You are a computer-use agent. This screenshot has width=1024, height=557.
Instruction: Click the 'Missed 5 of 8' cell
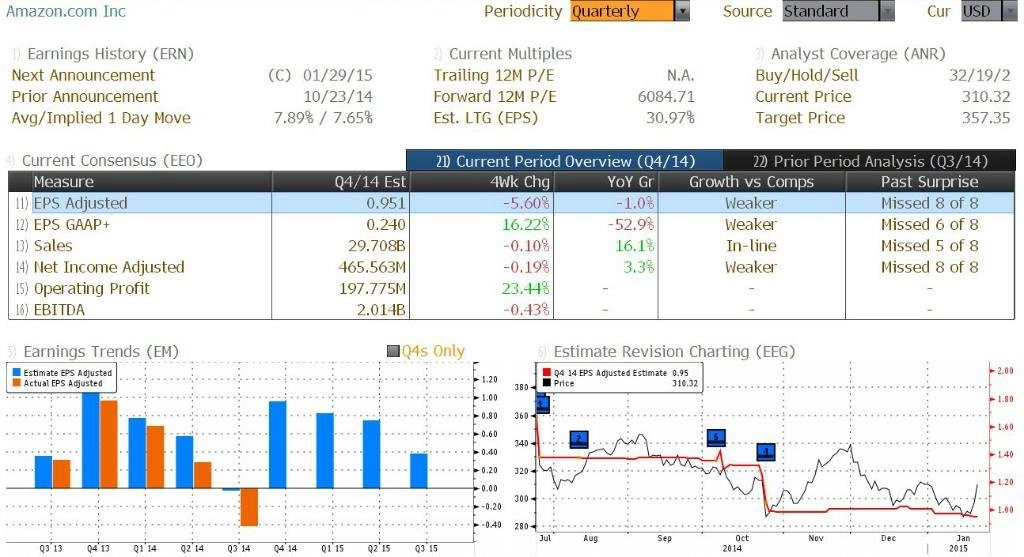(929, 246)
